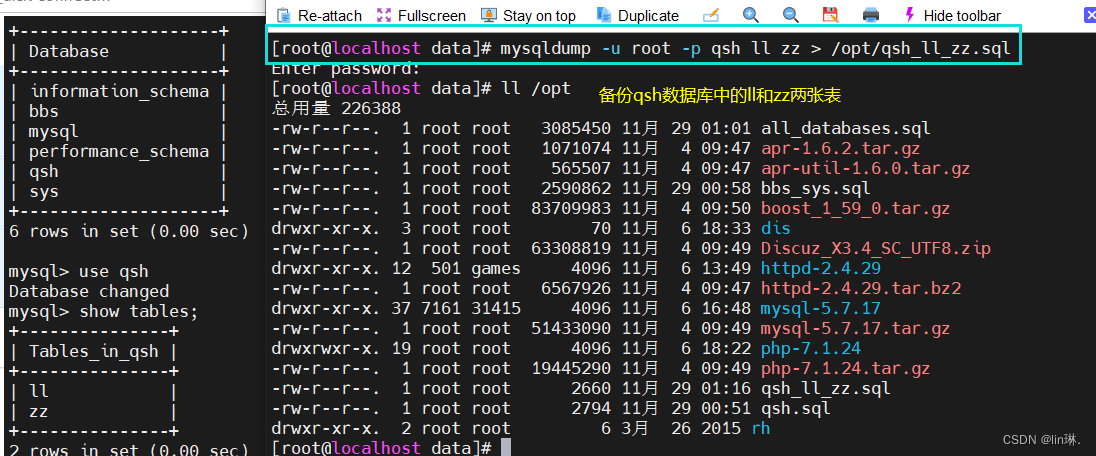Click the Database header in left window

click(x=68, y=52)
